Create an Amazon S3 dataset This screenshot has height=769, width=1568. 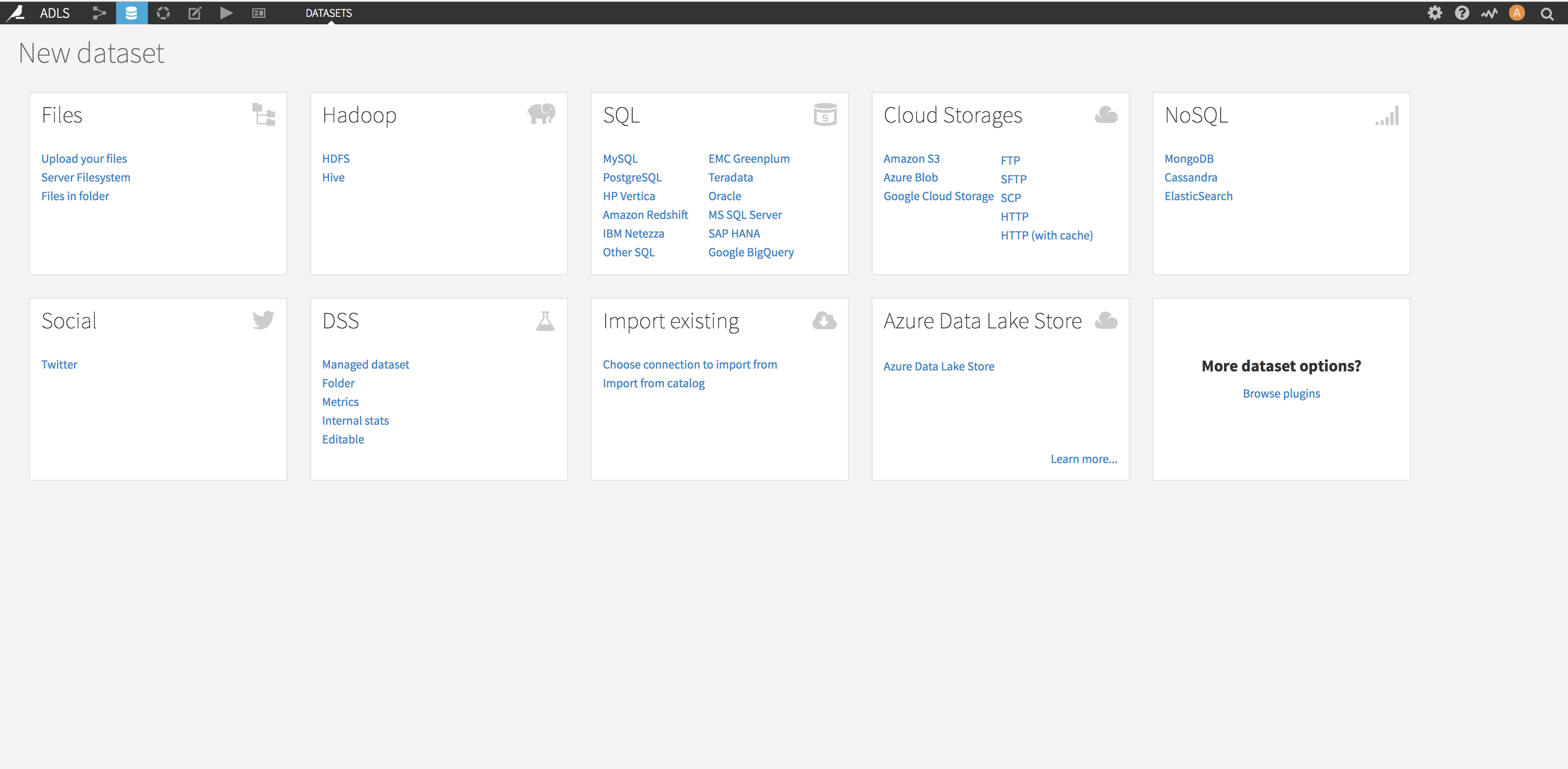911,159
